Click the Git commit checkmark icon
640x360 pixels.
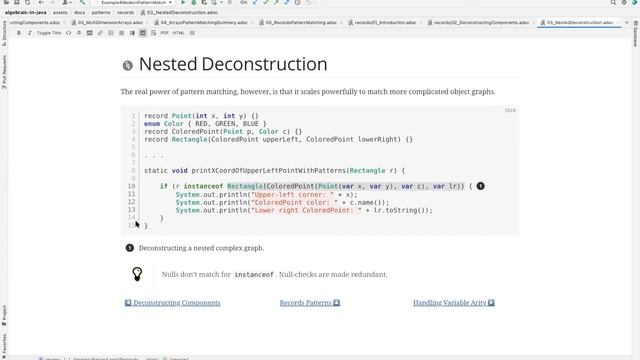266,2
